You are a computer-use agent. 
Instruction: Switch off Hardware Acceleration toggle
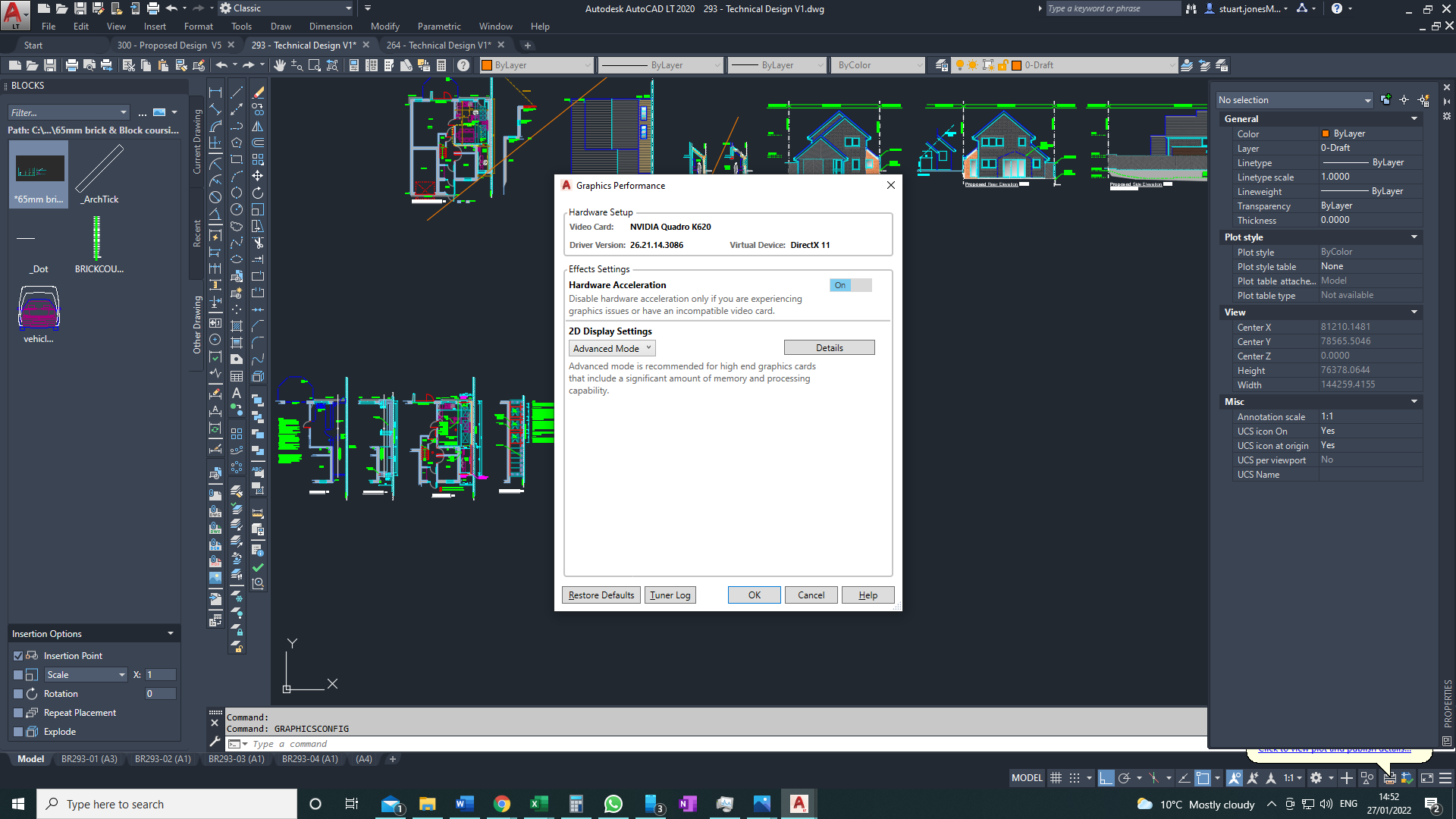851,285
